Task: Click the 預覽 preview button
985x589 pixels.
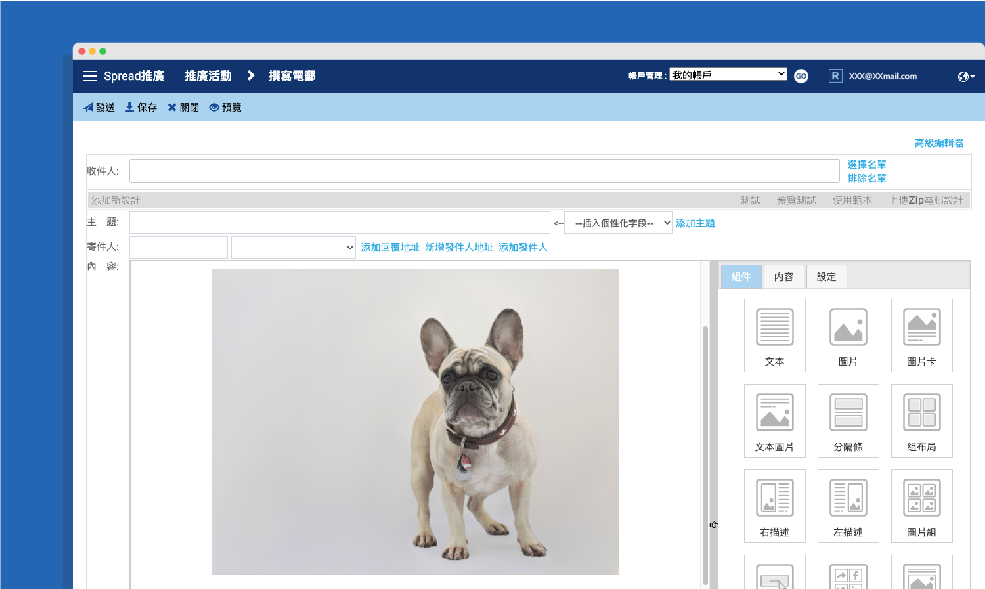Action: [x=226, y=107]
